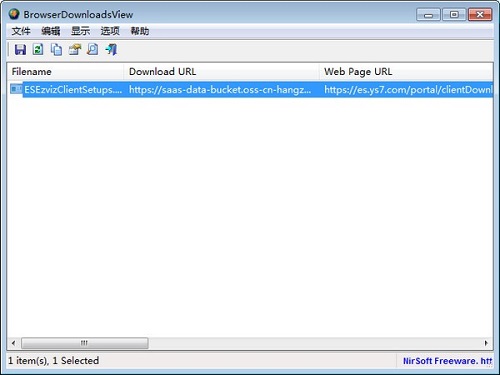Viewport: 500px width, 375px height.
Task: Sort by the Download URL column header
Action: coord(221,71)
